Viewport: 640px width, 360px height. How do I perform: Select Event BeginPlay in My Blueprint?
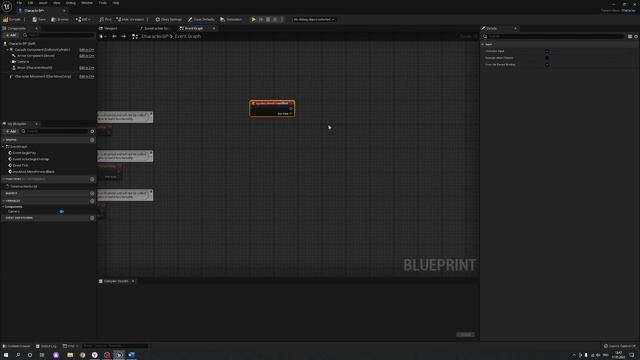click(x=24, y=153)
